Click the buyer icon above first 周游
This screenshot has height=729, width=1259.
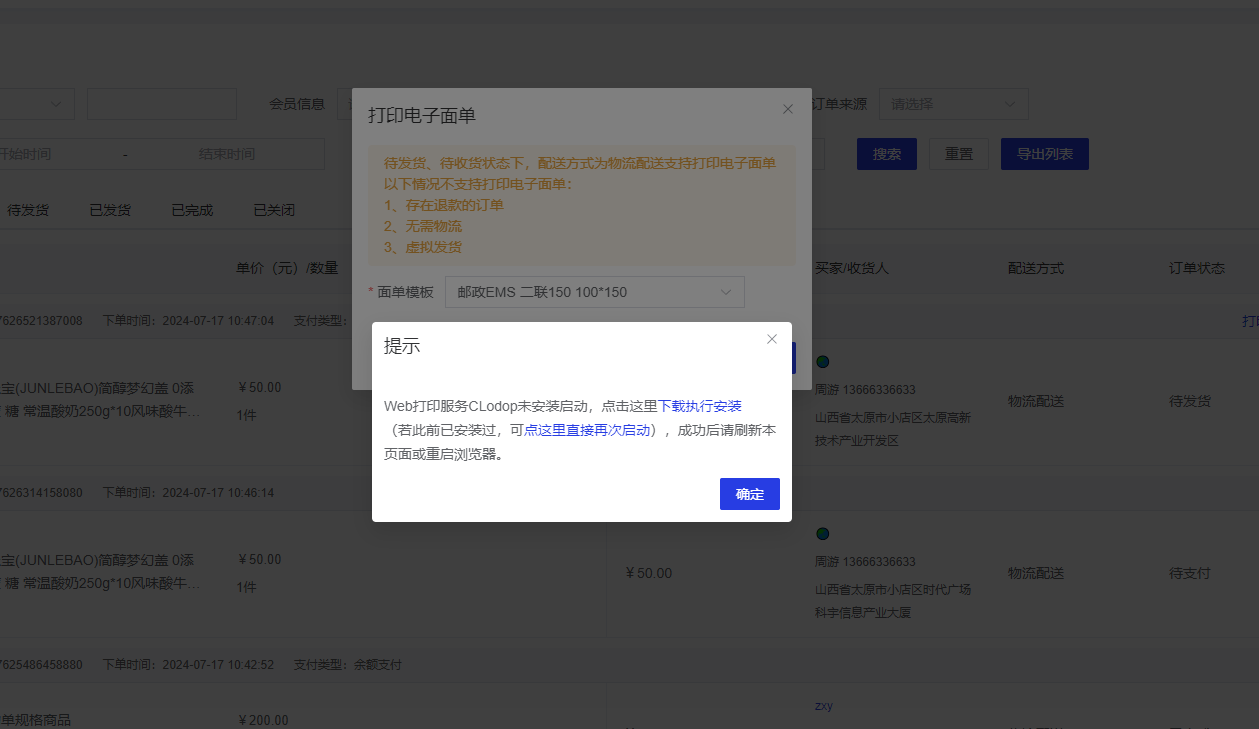(822, 362)
